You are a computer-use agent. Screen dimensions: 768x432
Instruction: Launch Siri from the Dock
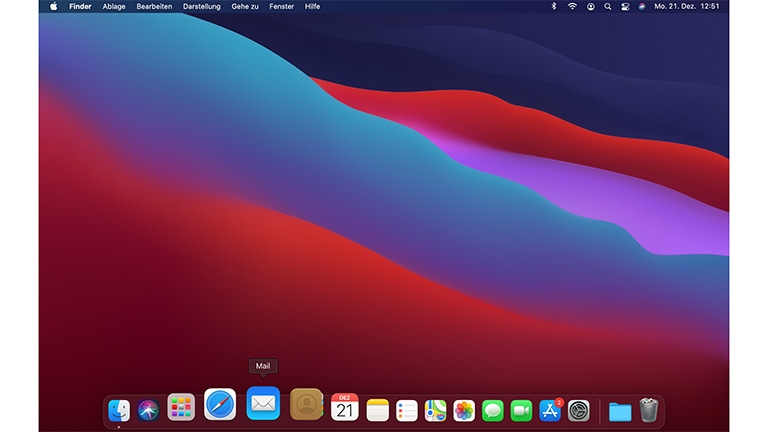(x=149, y=410)
